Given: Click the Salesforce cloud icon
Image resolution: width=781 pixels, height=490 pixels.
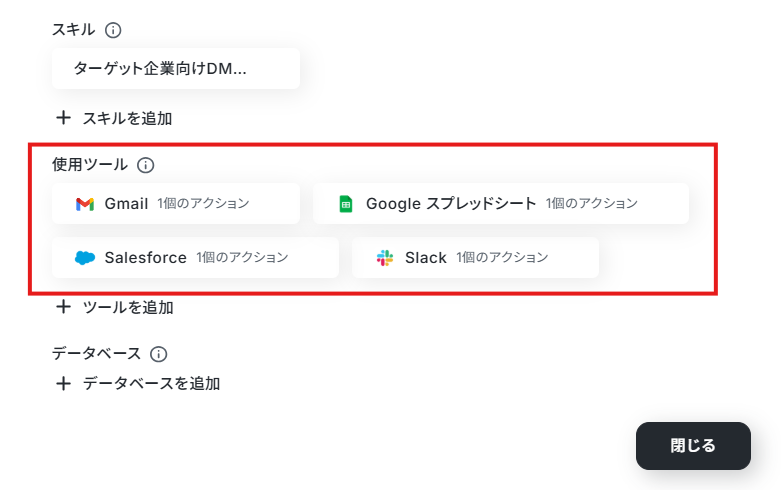Looking at the screenshot, I should coord(85,257).
